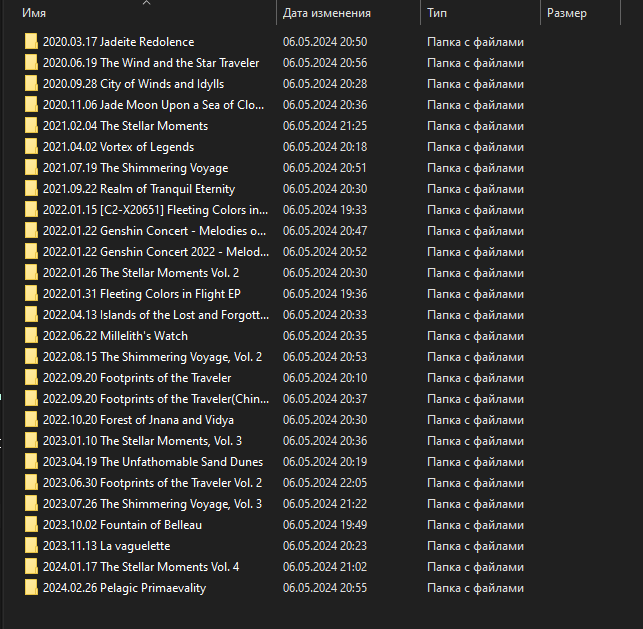Click date '06.05.2024 19:33' cell
The height and width of the screenshot is (629, 643).
(x=325, y=210)
